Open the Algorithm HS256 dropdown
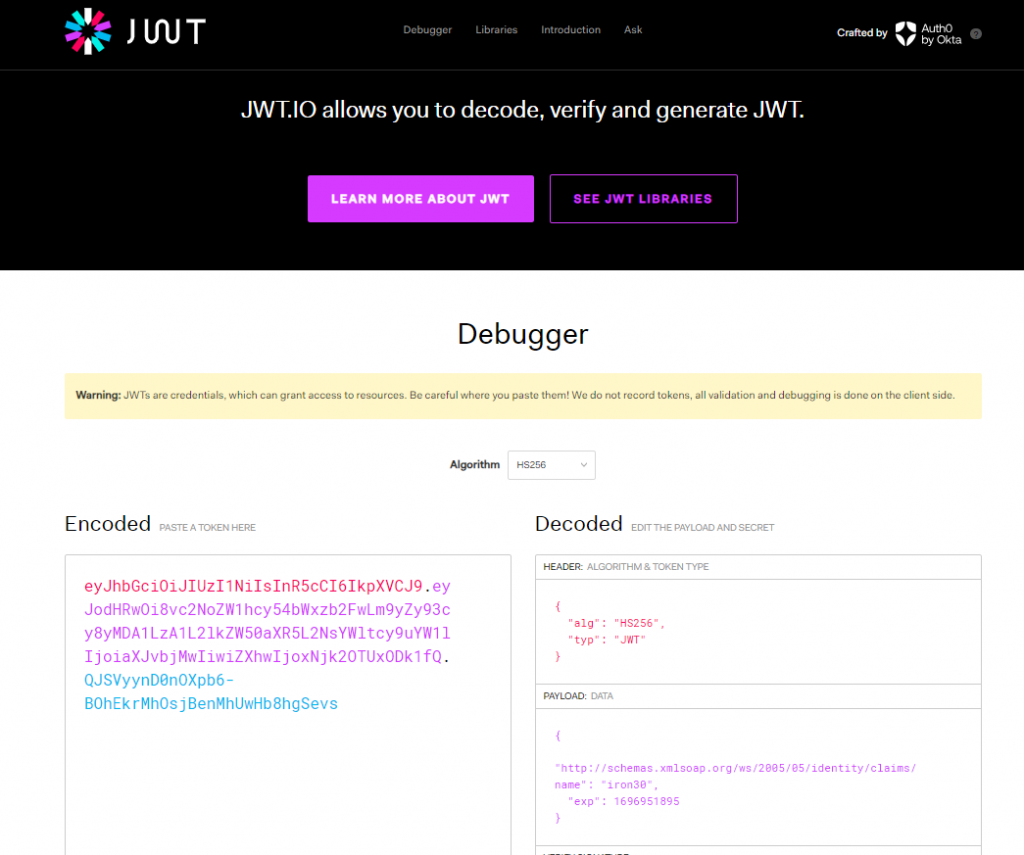This screenshot has height=855, width=1024. [x=551, y=465]
